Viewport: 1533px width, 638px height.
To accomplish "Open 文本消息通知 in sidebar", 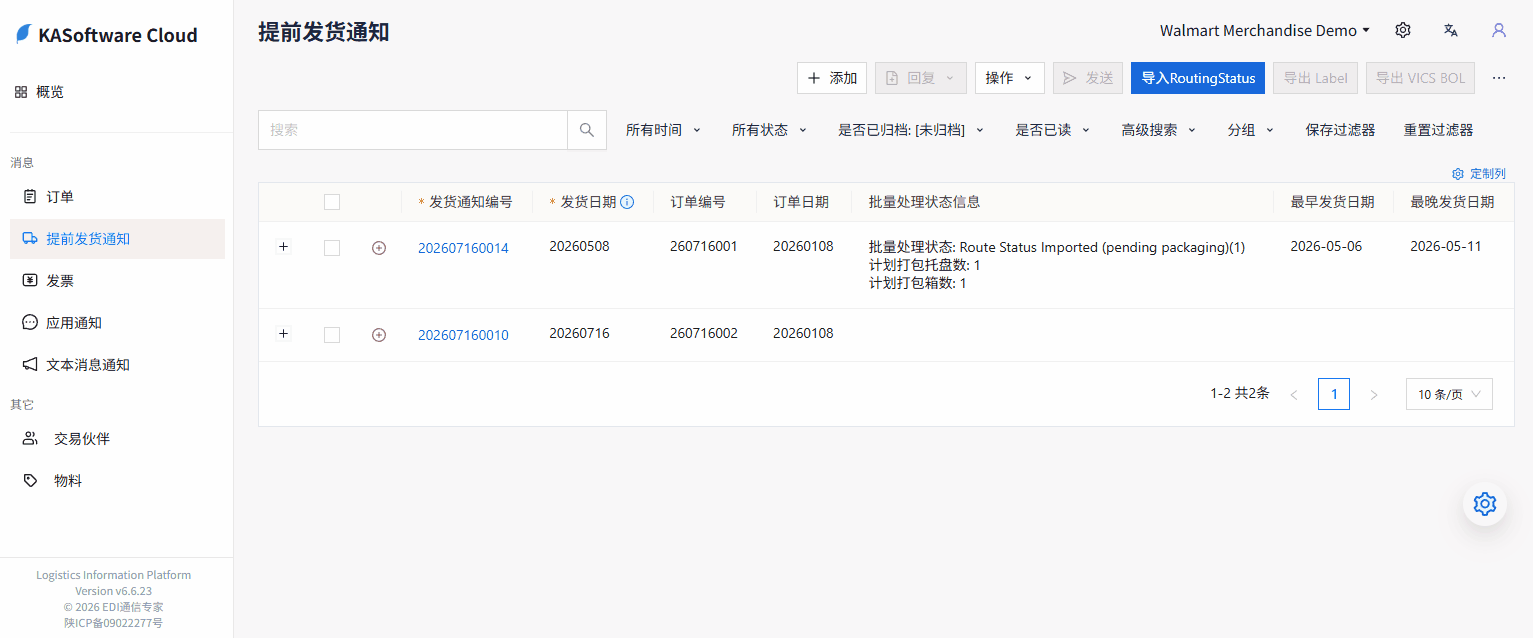I will coord(117,365).
